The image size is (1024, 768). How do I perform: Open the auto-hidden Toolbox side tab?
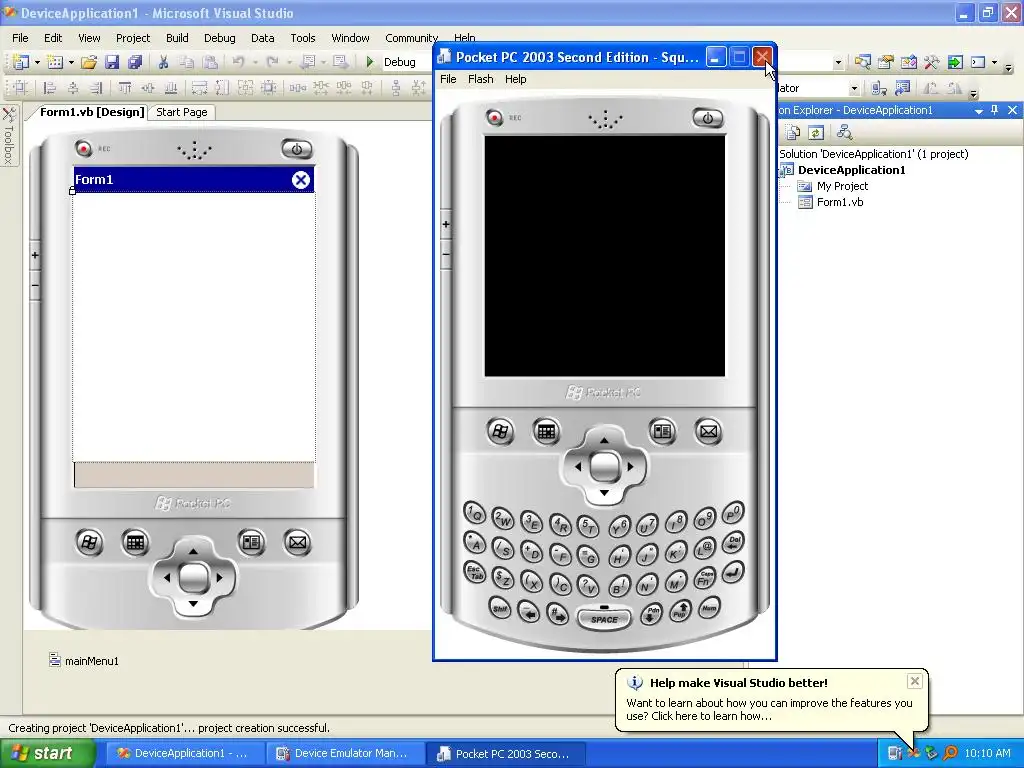[8, 135]
